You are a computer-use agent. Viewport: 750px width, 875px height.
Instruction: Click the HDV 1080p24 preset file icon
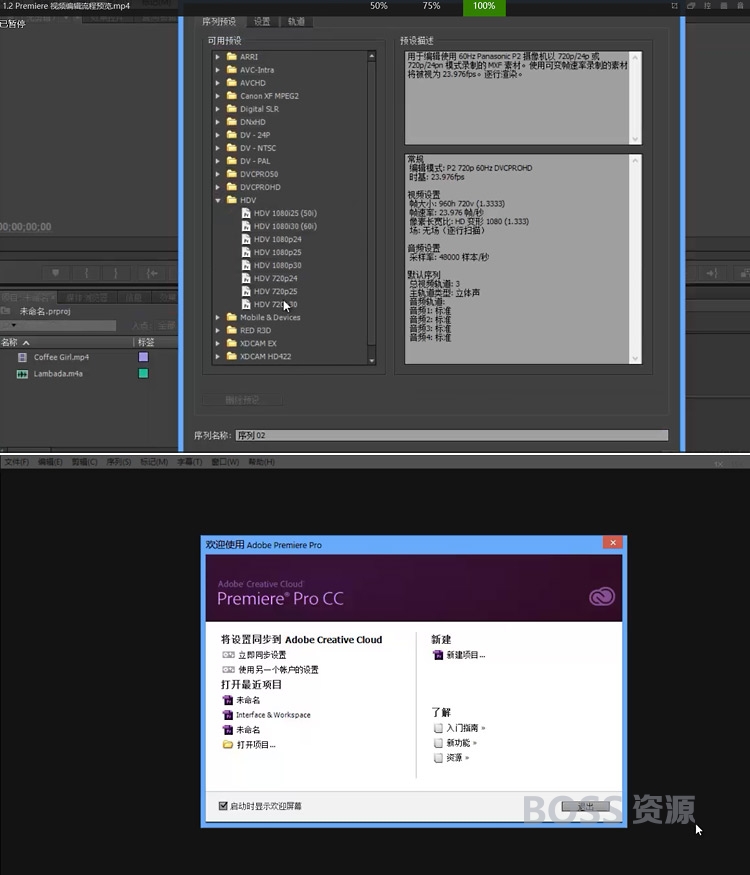tap(246, 239)
